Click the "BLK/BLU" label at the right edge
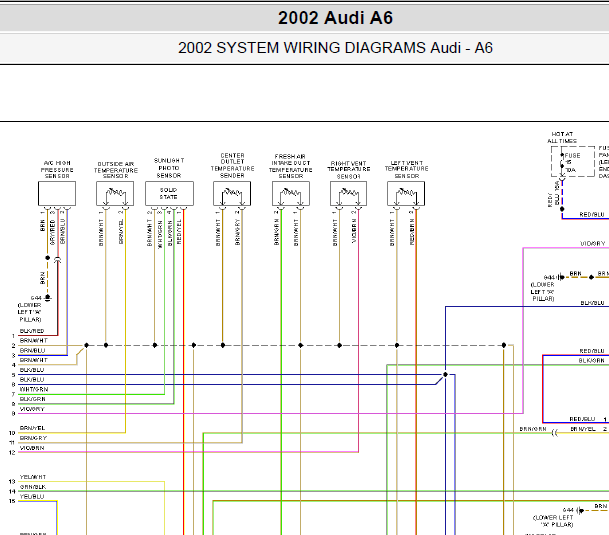 point(592,303)
